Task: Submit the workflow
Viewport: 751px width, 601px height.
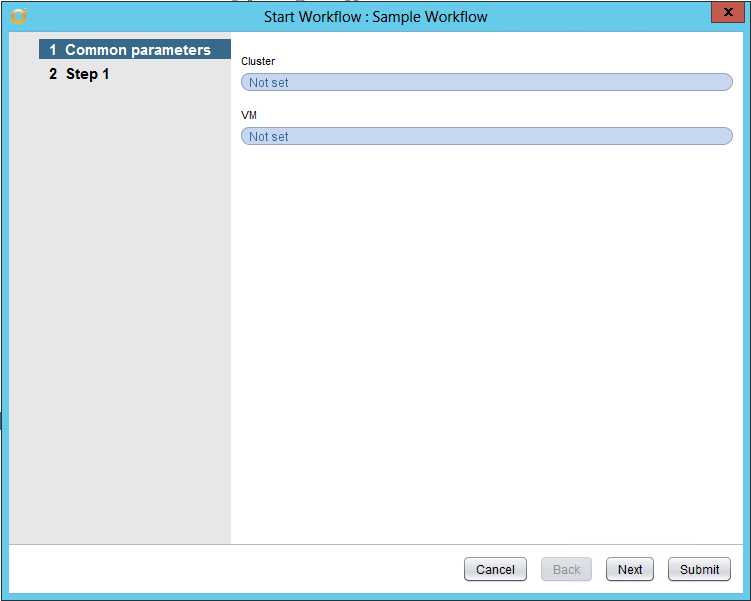Action: click(699, 569)
